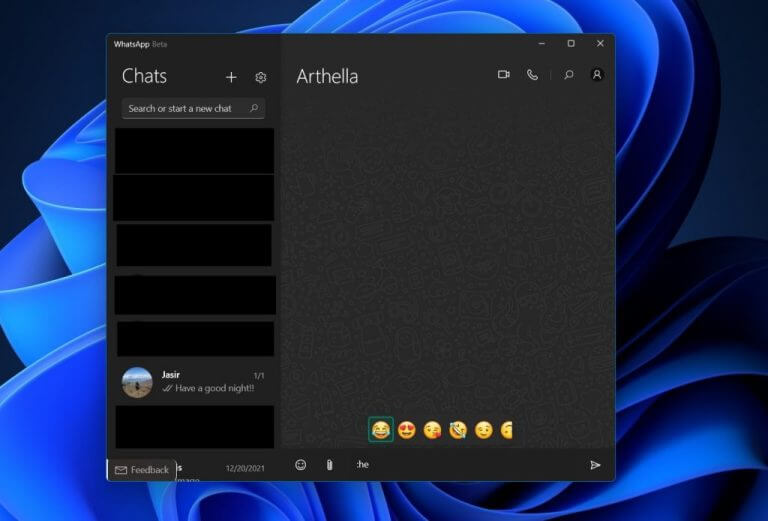Start a voice call with Arthella
The width and height of the screenshot is (768, 521).
(x=532, y=75)
